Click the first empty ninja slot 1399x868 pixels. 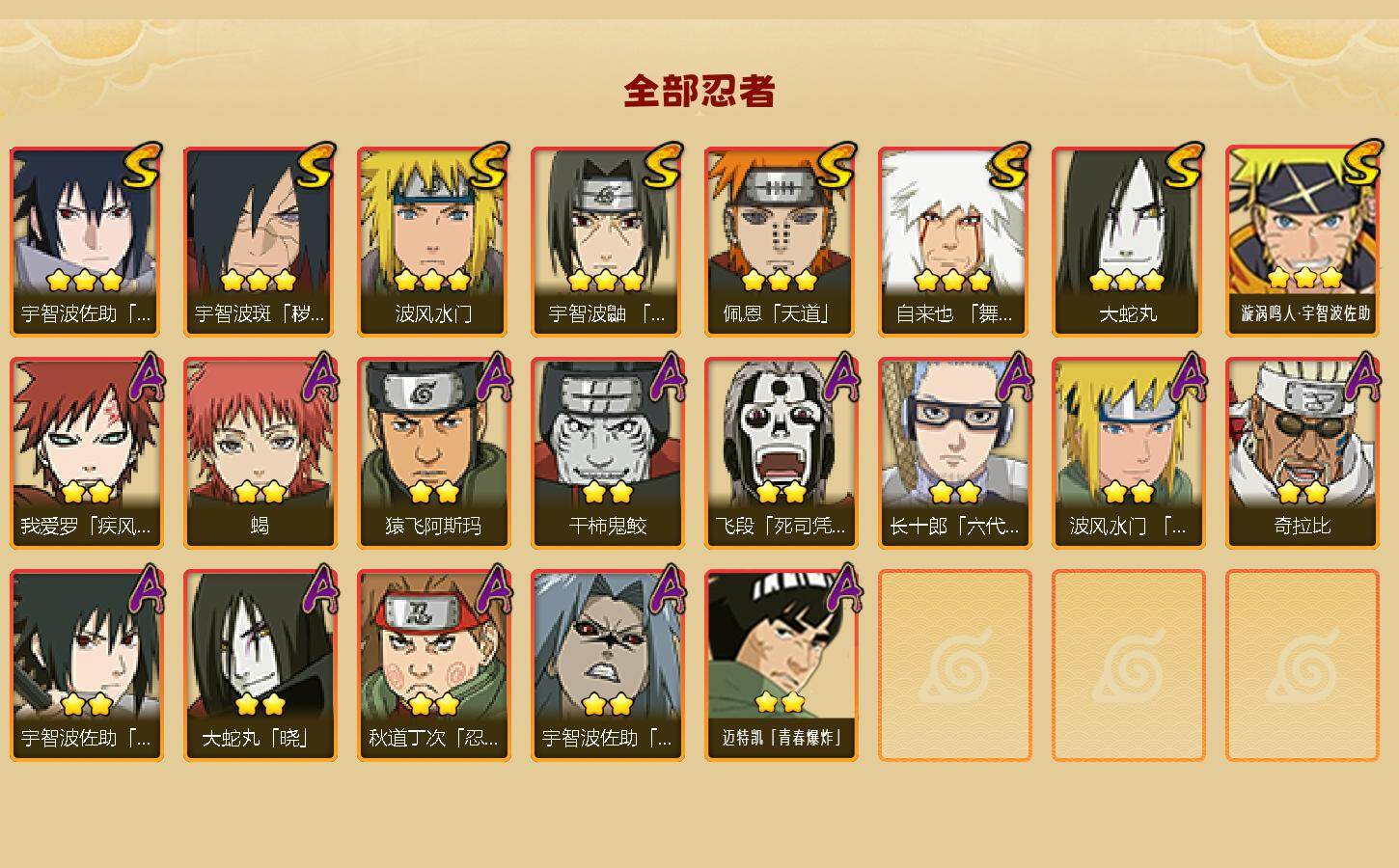click(x=954, y=665)
